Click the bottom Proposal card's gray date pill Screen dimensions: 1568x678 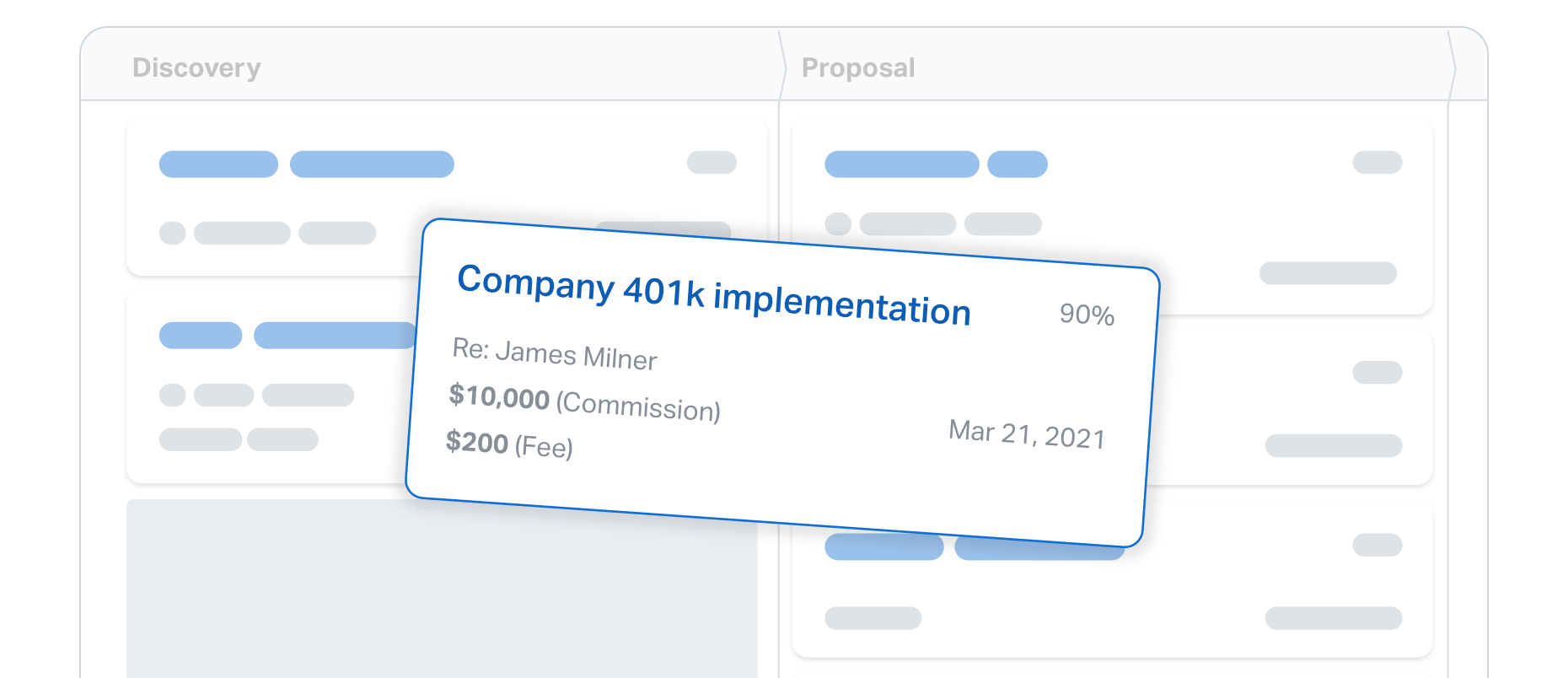click(1334, 618)
